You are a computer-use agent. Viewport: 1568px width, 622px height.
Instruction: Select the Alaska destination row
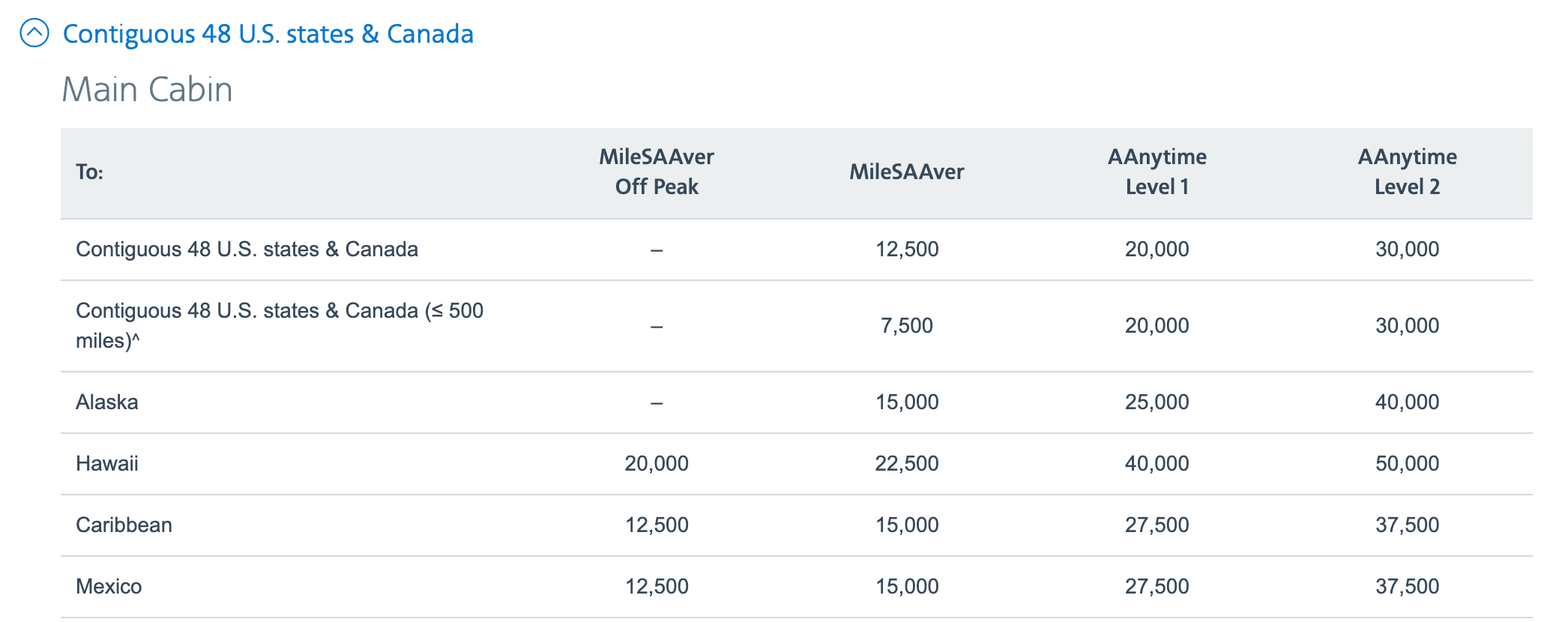pyautogui.click(x=797, y=402)
